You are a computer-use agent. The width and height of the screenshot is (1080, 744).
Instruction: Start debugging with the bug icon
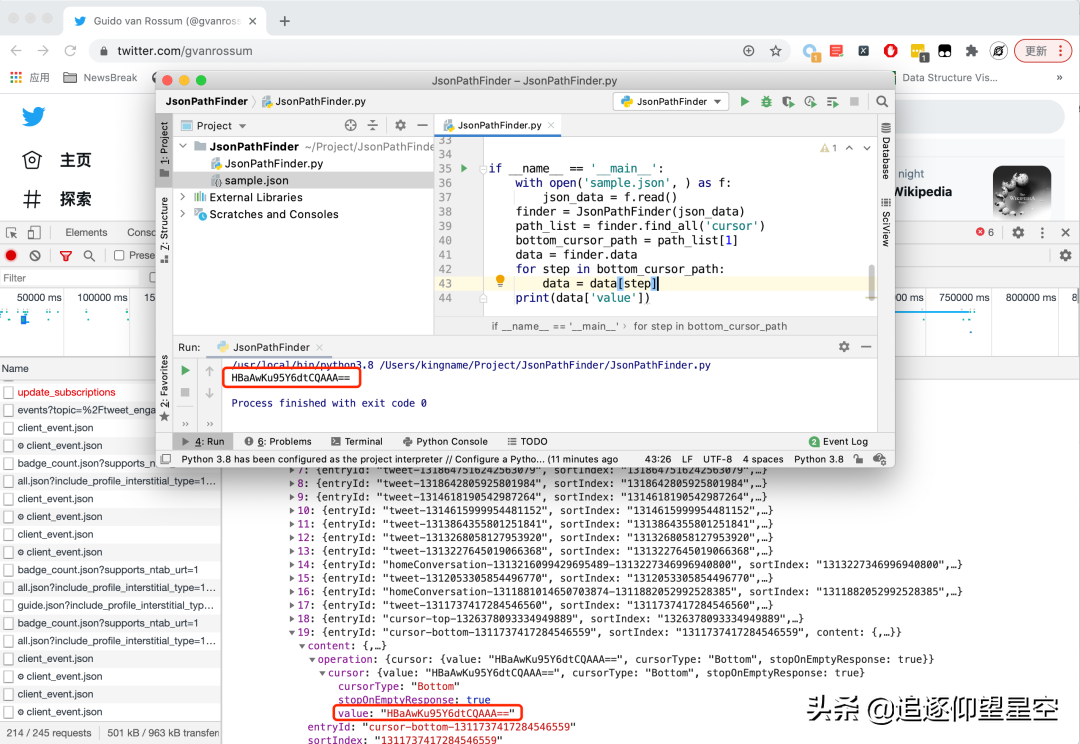coord(766,101)
